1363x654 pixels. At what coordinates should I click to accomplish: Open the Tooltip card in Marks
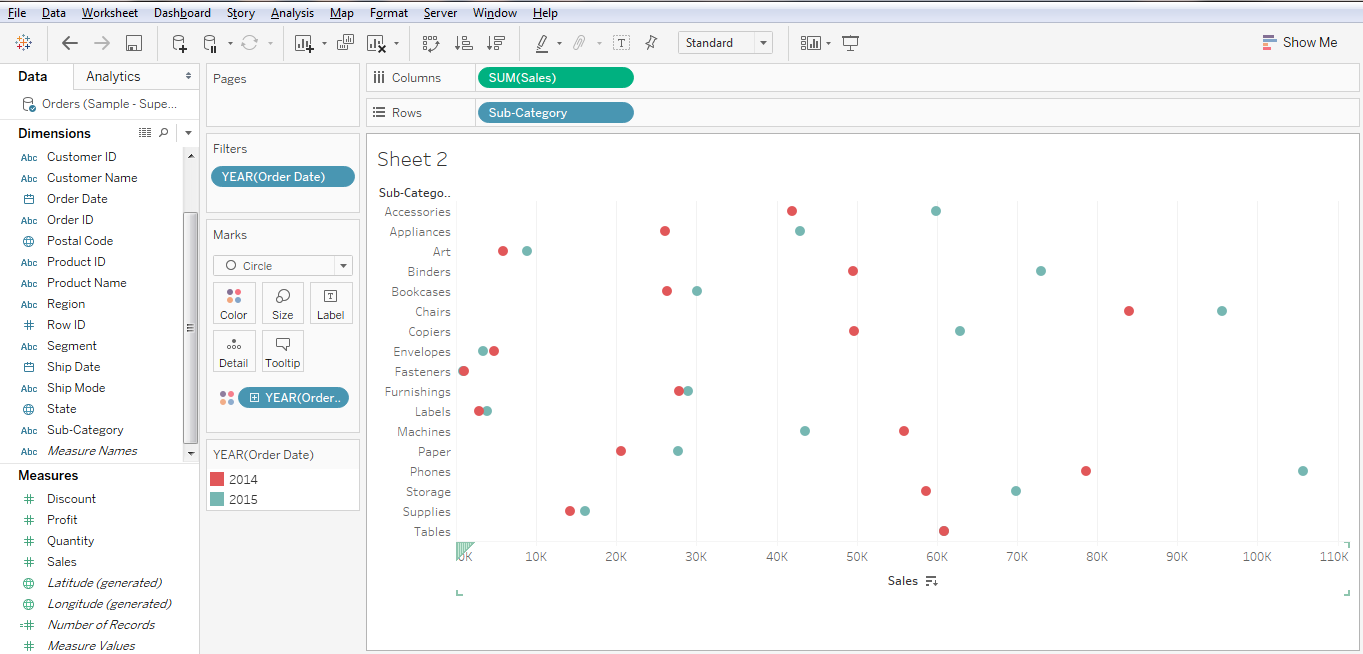point(283,351)
